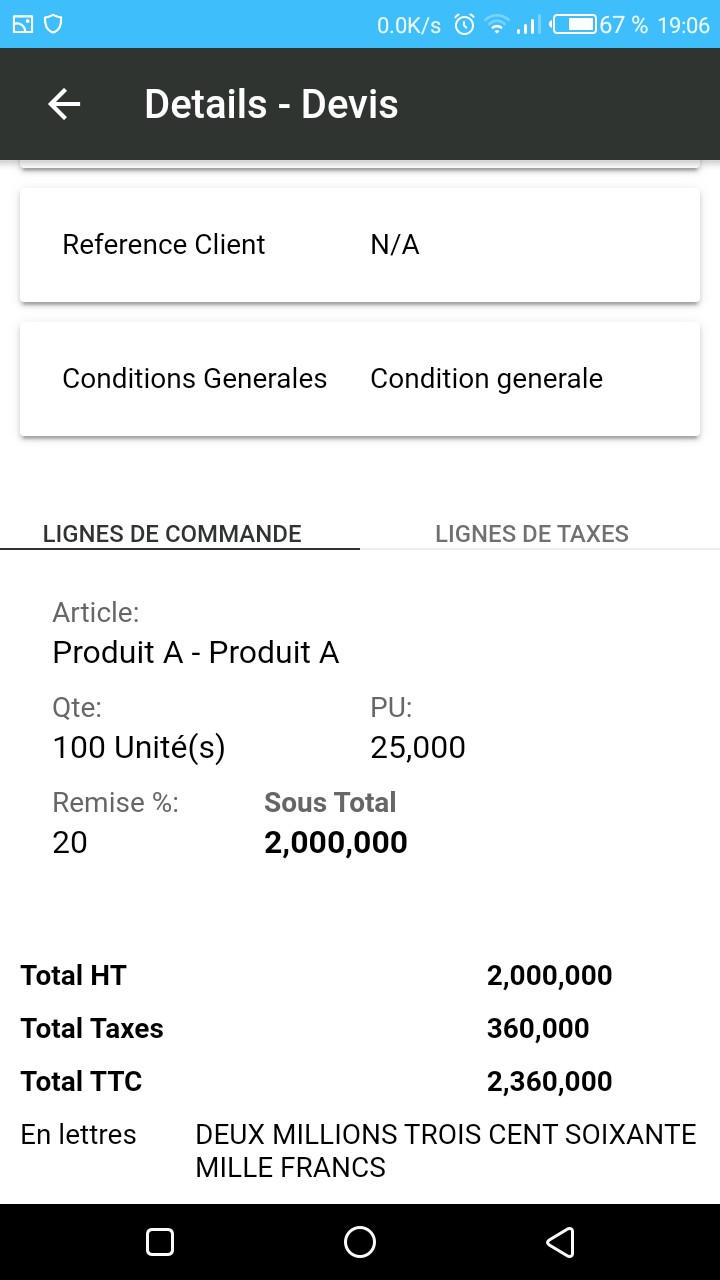Tap the Produit A article line
Image resolution: width=720 pixels, height=1280 pixels.
(x=196, y=652)
